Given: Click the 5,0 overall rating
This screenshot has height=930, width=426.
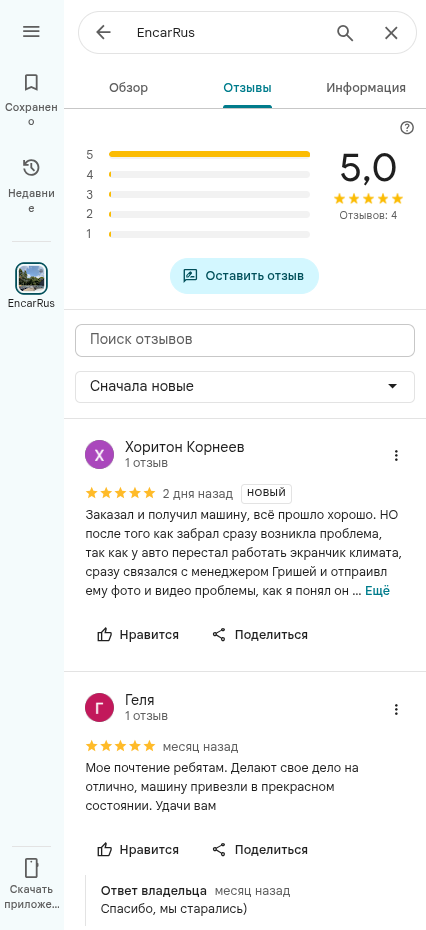Looking at the screenshot, I should (x=368, y=168).
